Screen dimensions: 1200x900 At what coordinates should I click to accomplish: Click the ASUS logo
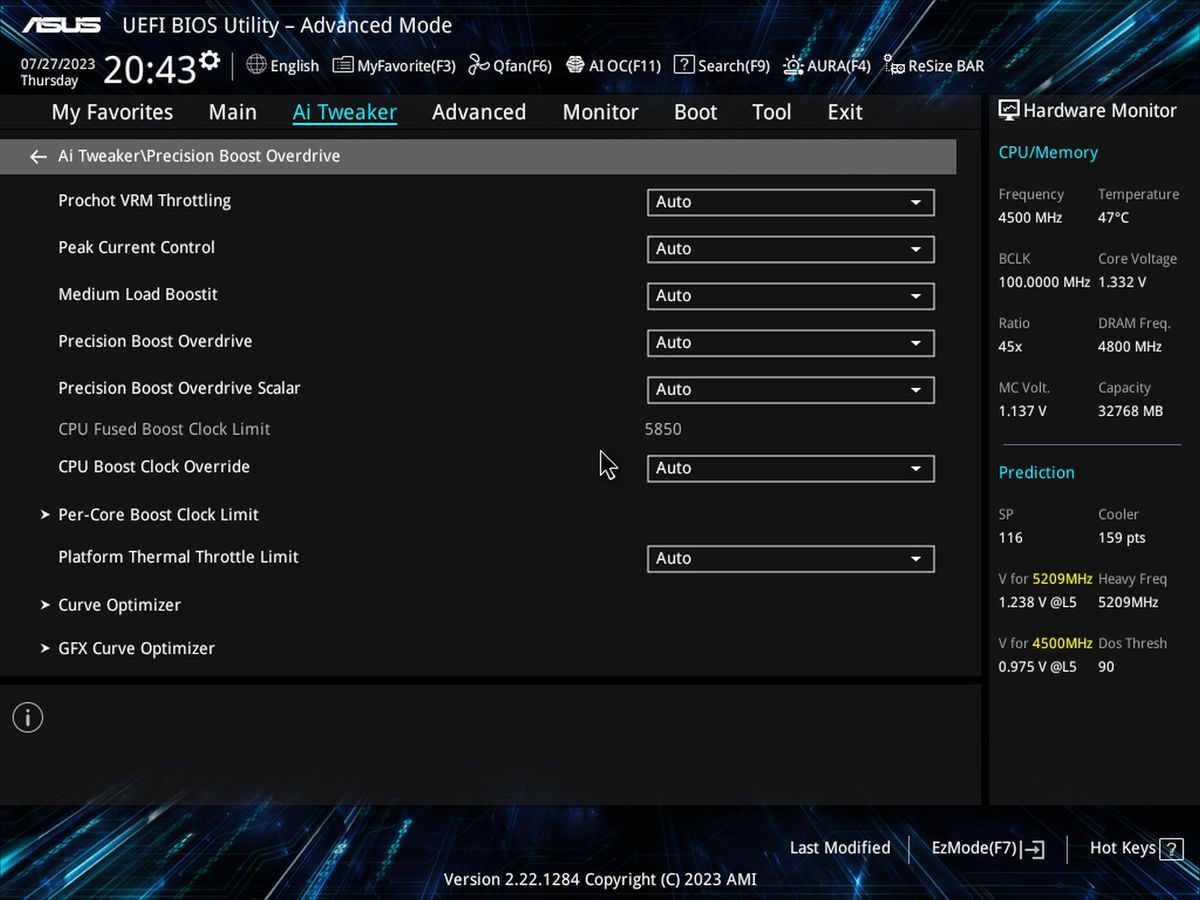coord(61,25)
